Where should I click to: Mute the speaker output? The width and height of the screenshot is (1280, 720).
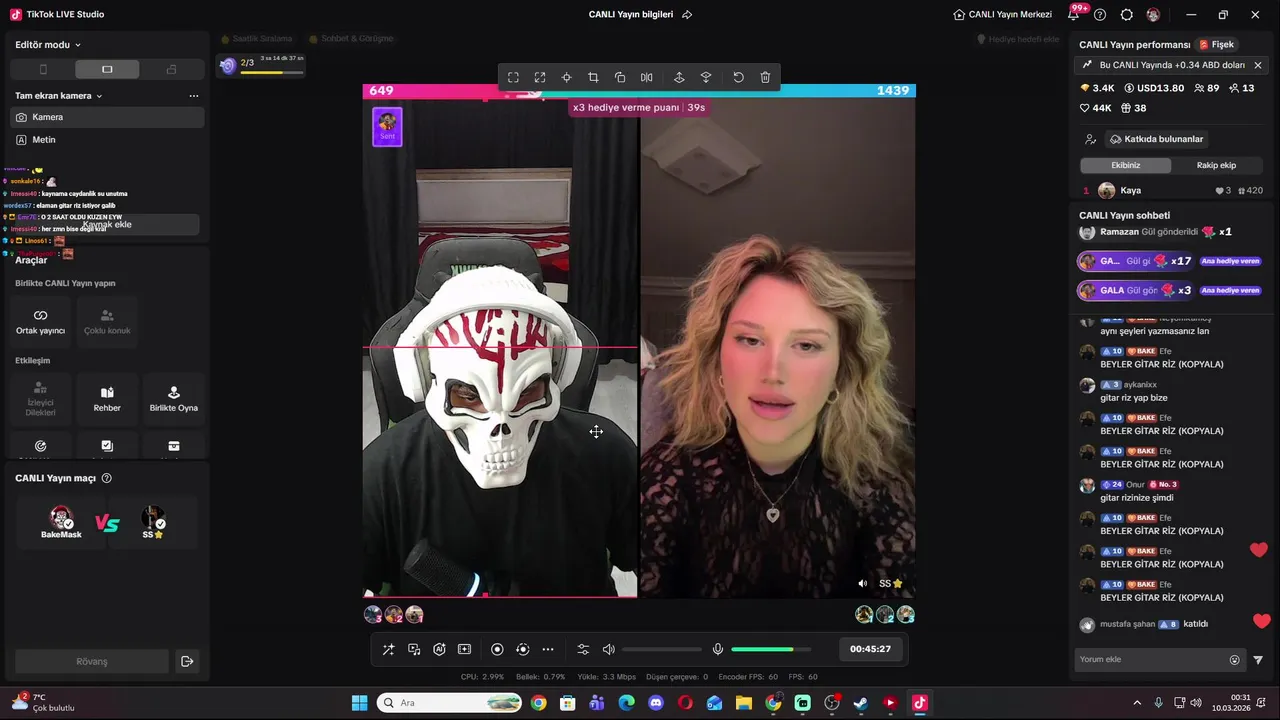pyautogui.click(x=609, y=649)
